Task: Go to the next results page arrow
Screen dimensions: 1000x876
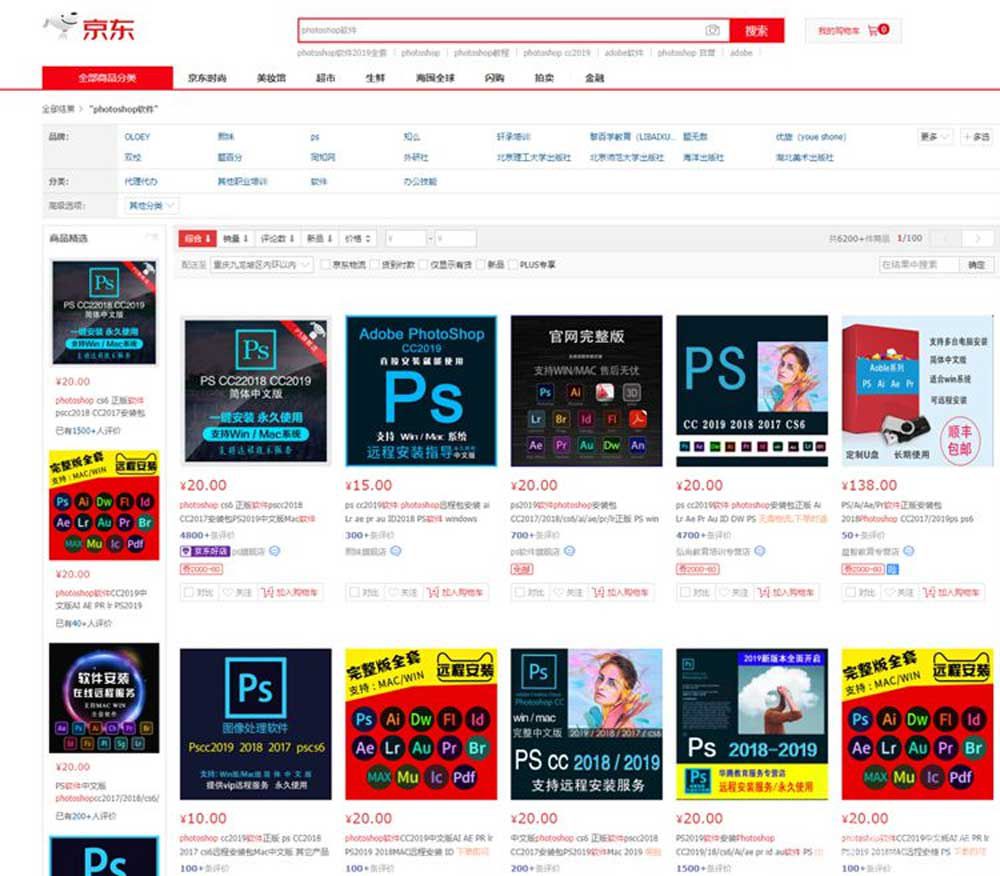Action: (977, 239)
